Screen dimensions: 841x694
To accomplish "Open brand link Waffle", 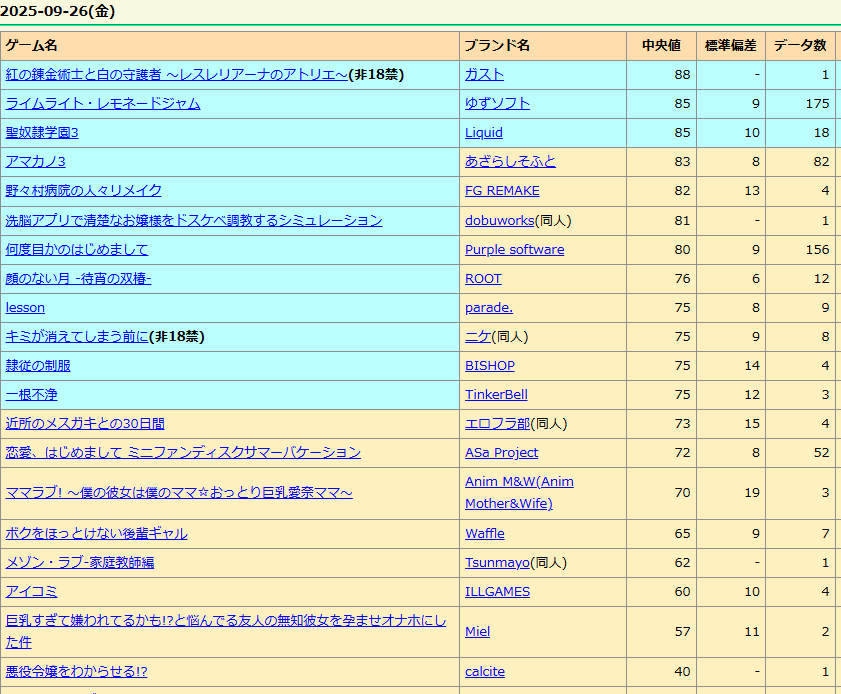I will tap(485, 533).
